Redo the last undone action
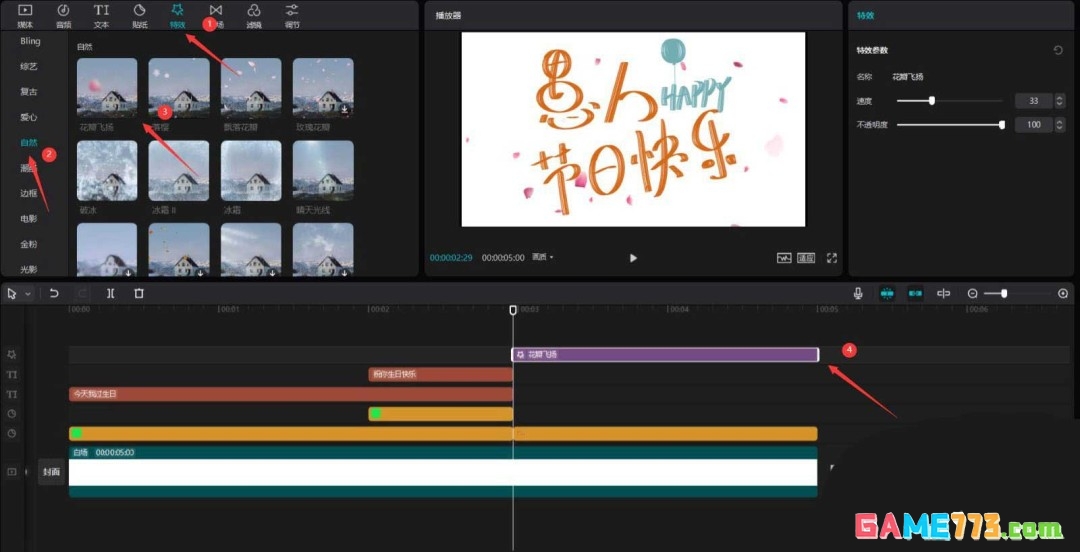Image resolution: width=1080 pixels, height=552 pixels. (81, 294)
